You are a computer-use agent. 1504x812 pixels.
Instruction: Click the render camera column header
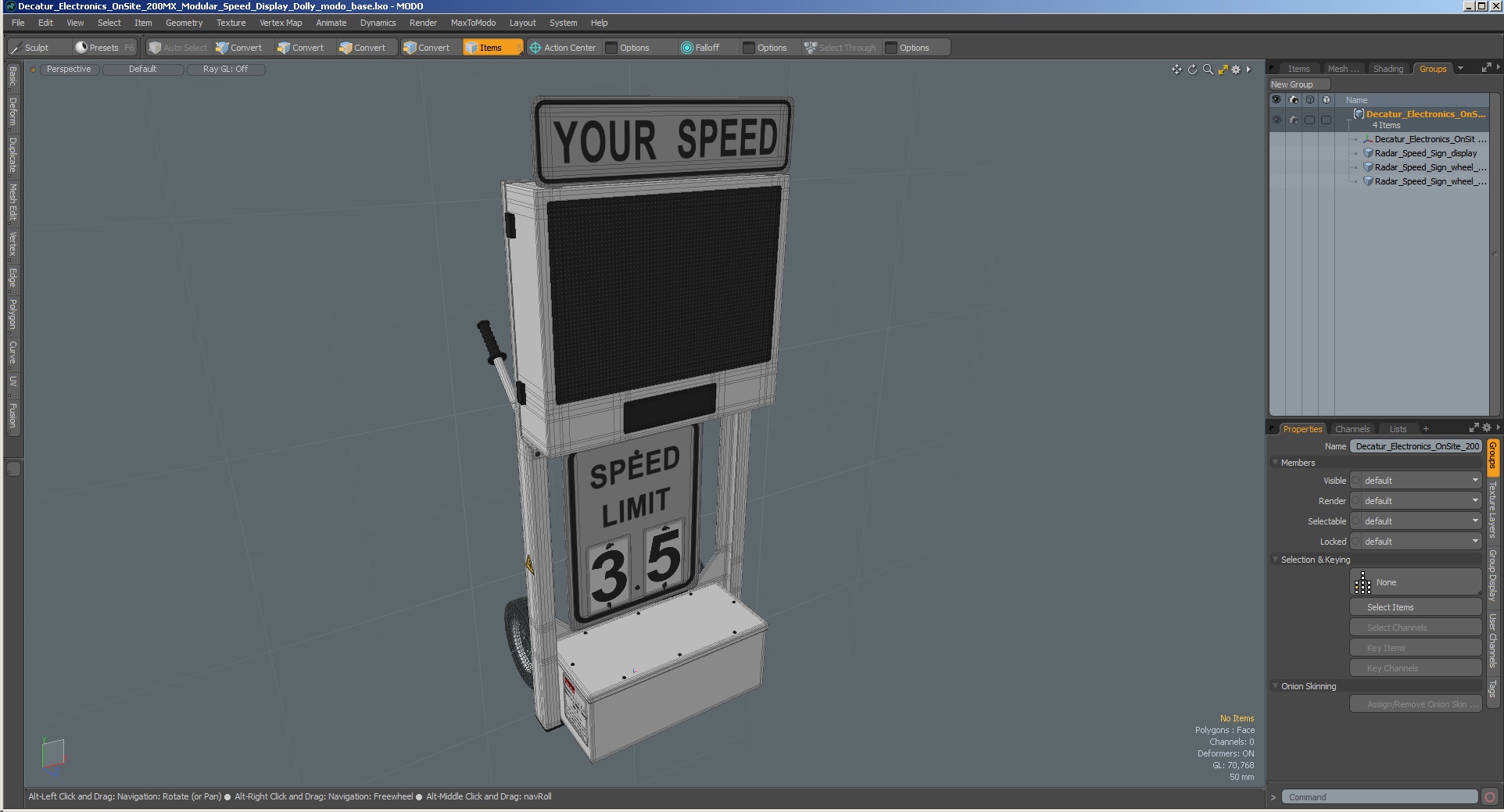(1294, 100)
